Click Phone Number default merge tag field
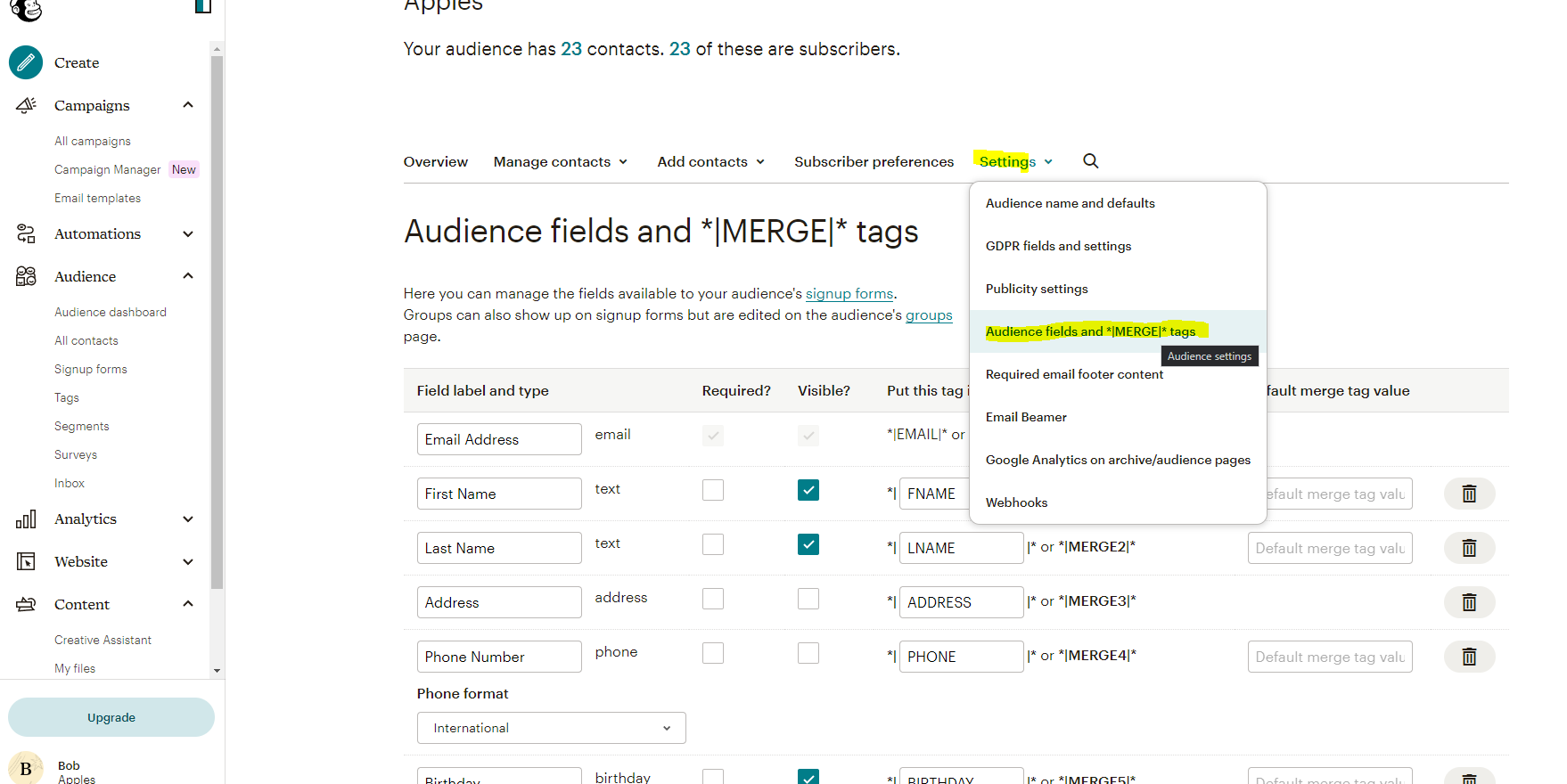 point(1330,657)
